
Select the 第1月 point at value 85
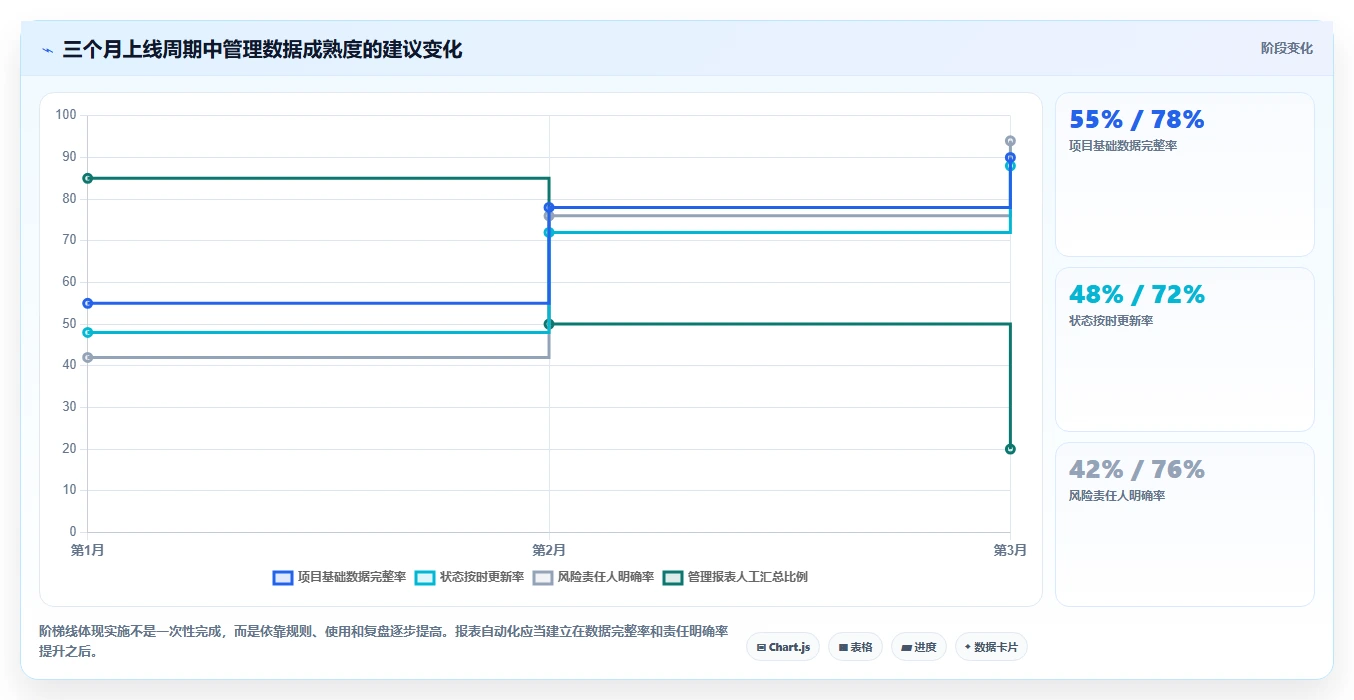click(x=87, y=178)
